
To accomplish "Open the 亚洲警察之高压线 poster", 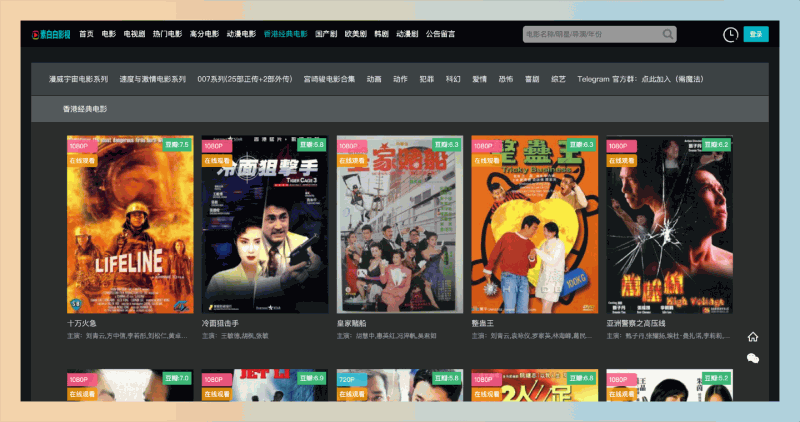I will pyautogui.click(x=669, y=225).
